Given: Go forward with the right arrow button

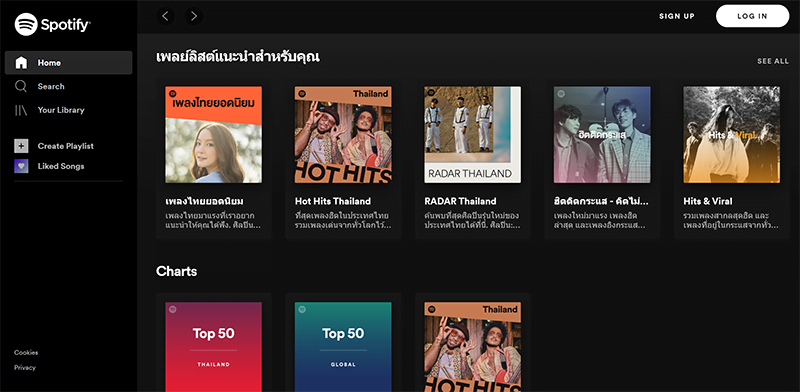Looking at the screenshot, I should pyautogui.click(x=194, y=16).
